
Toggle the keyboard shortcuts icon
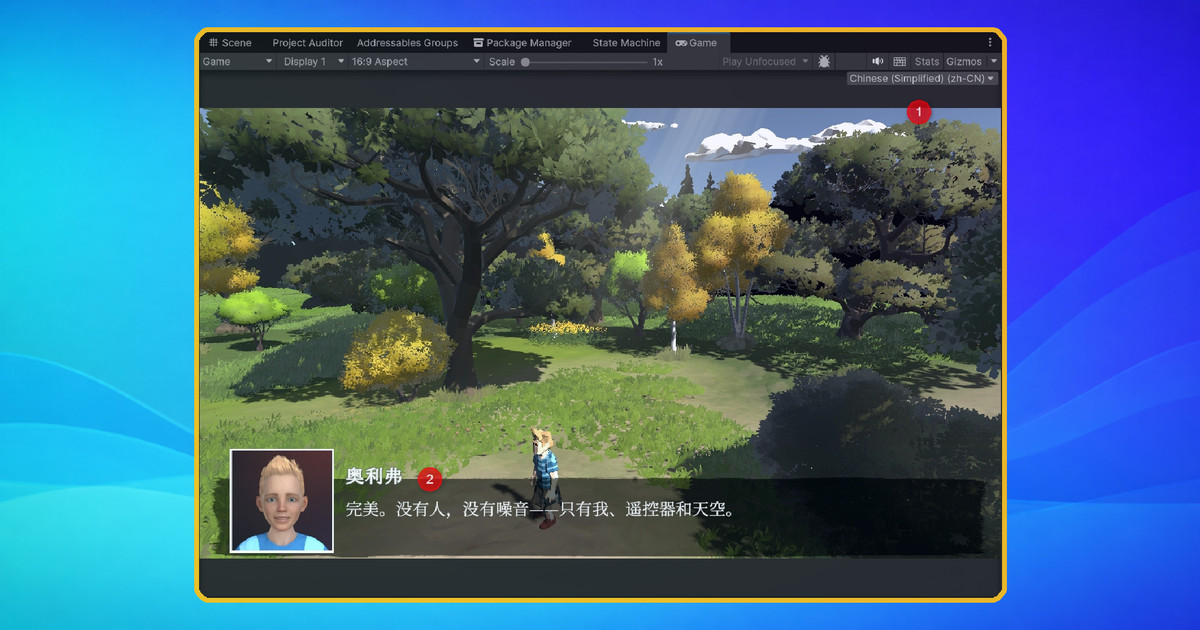click(x=899, y=62)
